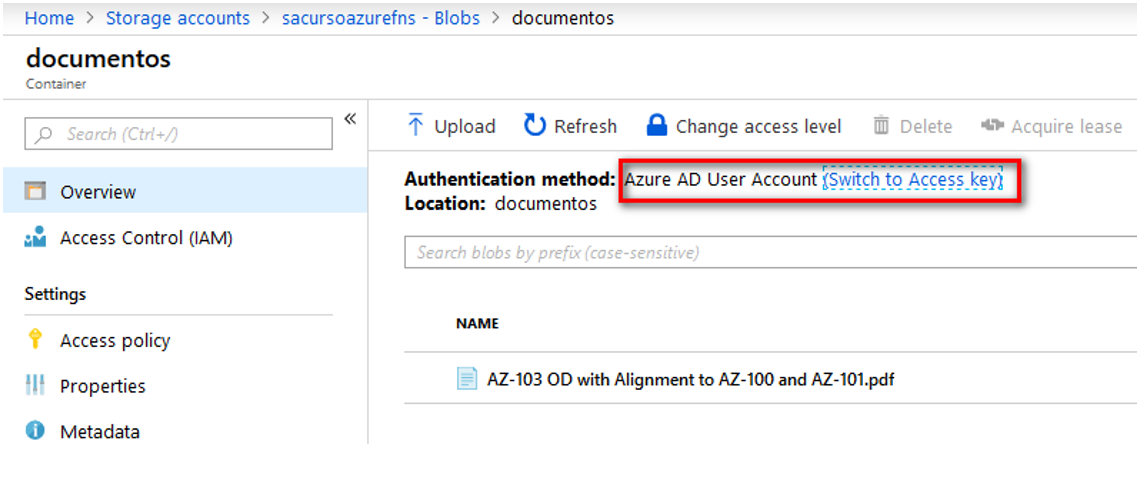Click the Search blobs by prefix field
This screenshot has height=480, width=1141.
click(771, 252)
